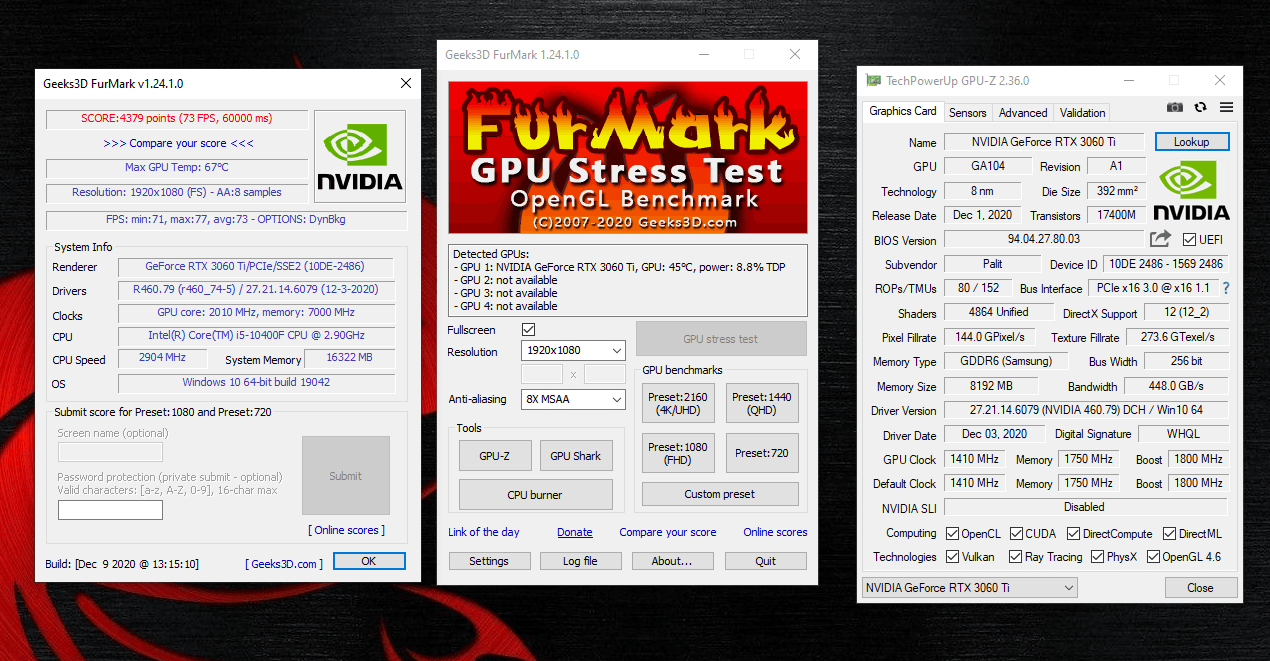Image resolution: width=1270 pixels, height=661 pixels.
Task: Open GPU-Z hamburger menu
Action: [1226, 107]
